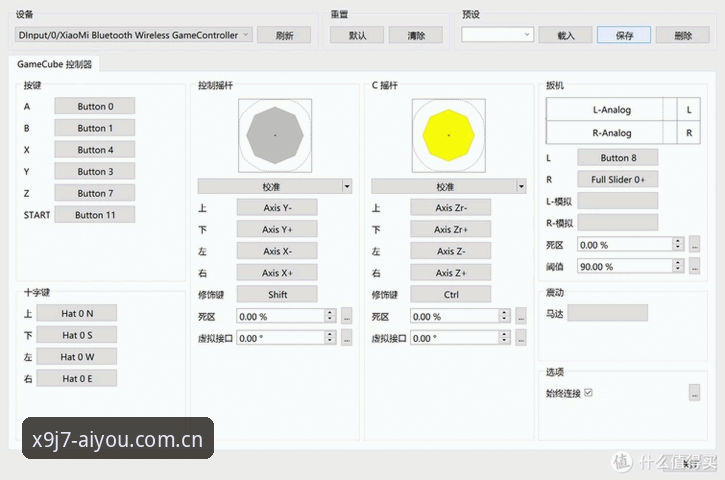Click the refresh devices button
This screenshot has height=480, width=725.
tap(284, 35)
